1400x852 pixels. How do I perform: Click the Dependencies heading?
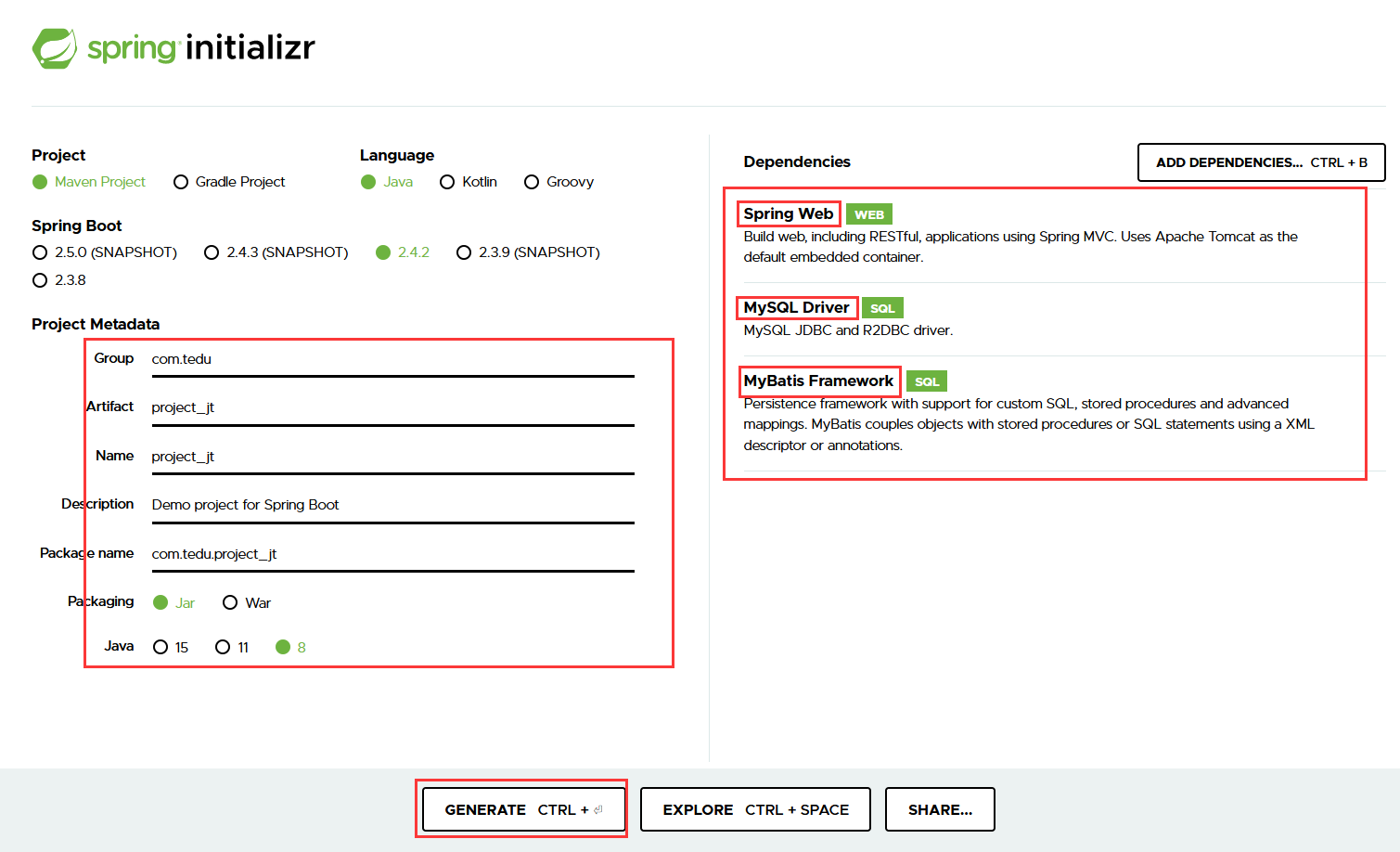797,161
